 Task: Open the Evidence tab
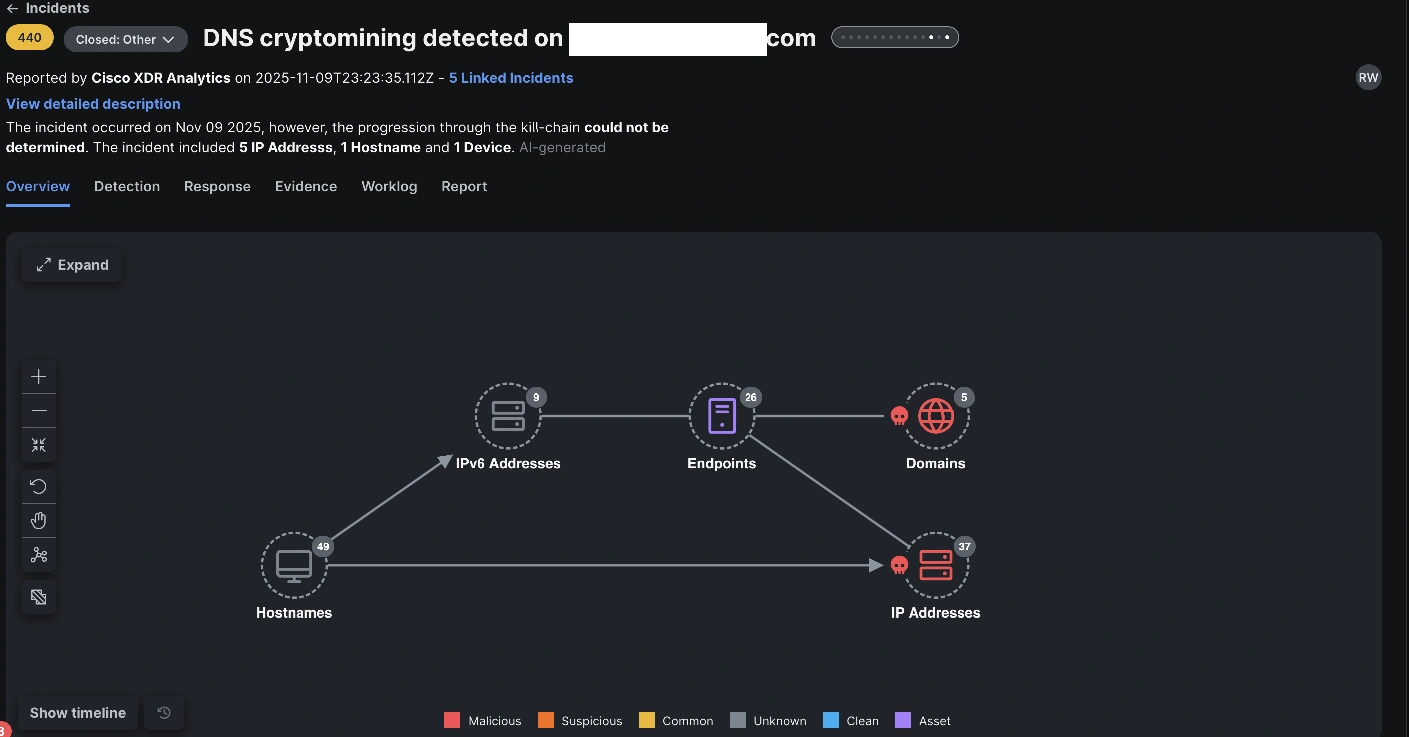point(306,186)
